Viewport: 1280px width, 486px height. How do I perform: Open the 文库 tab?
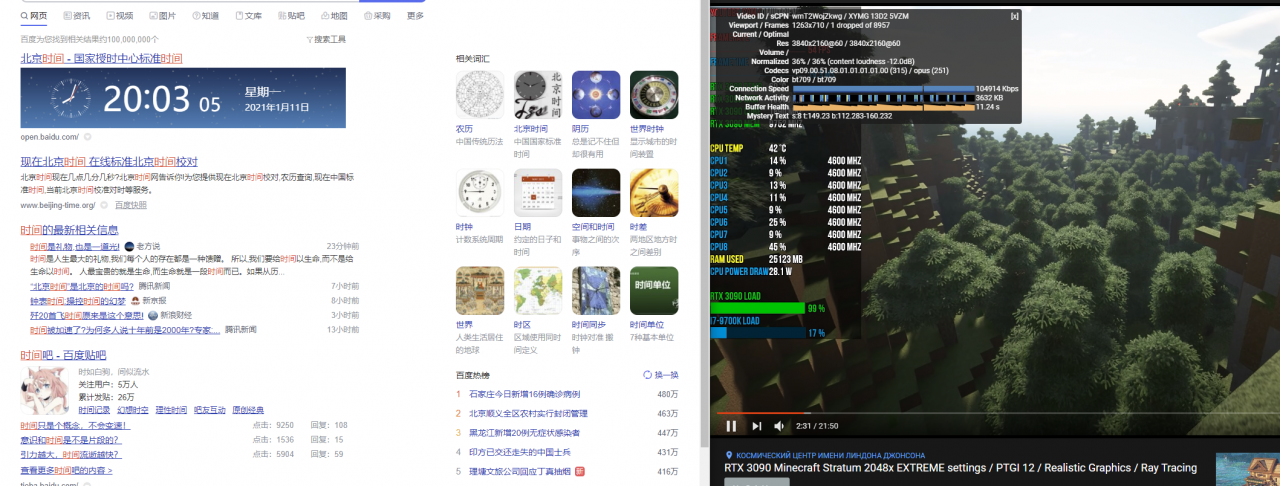click(248, 16)
